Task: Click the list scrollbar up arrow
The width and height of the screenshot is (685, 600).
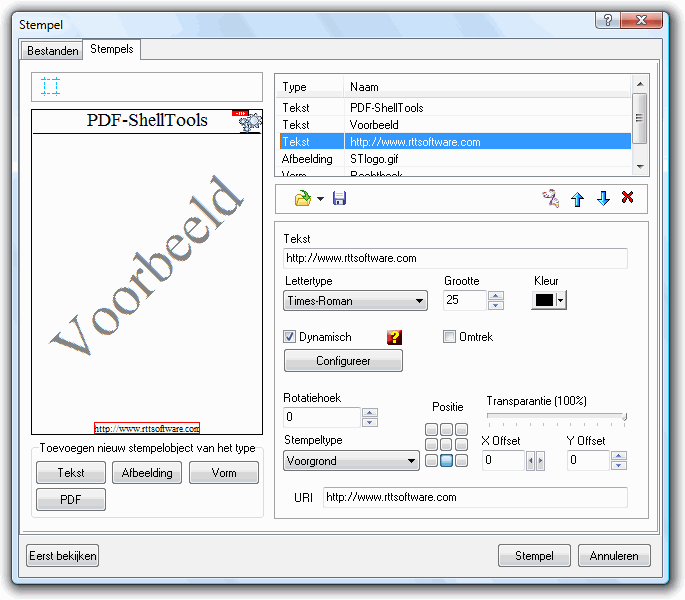Action: [x=640, y=84]
